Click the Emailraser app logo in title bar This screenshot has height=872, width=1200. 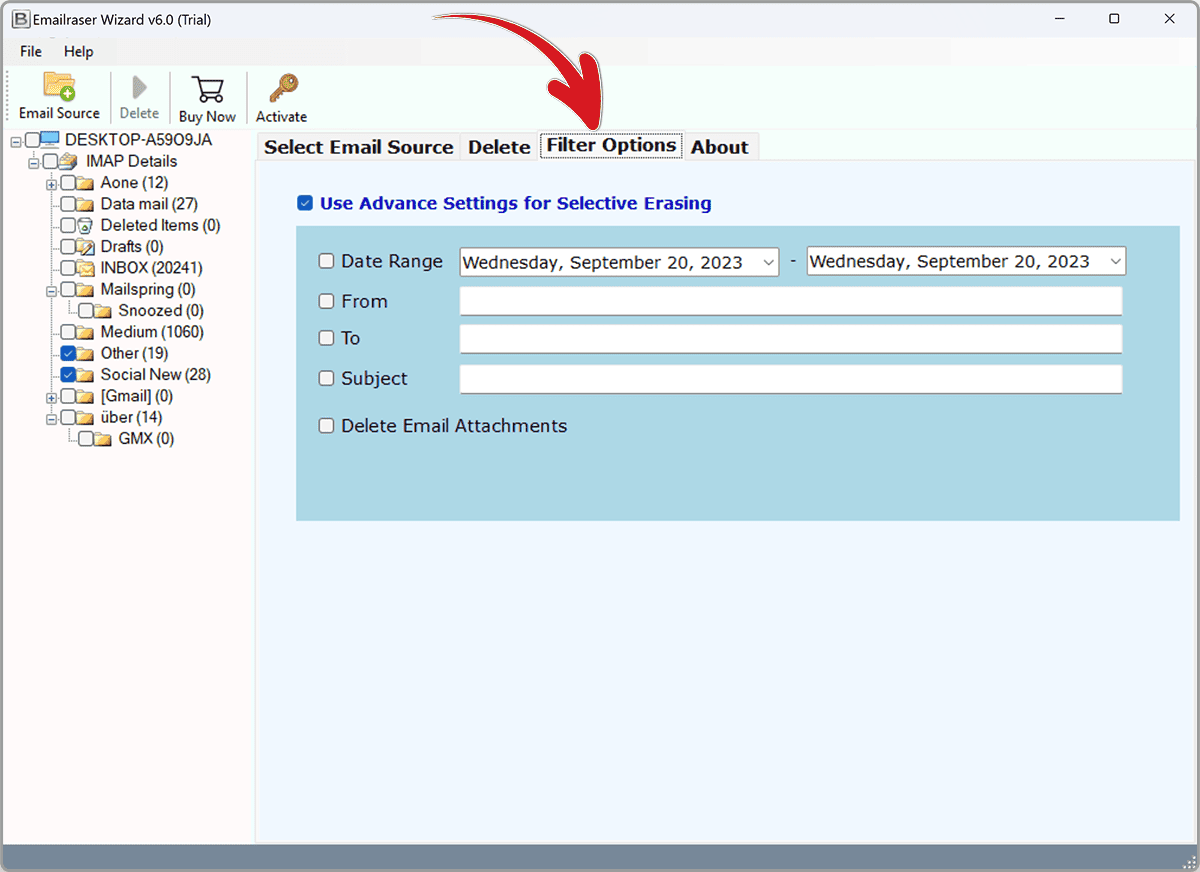(19, 19)
